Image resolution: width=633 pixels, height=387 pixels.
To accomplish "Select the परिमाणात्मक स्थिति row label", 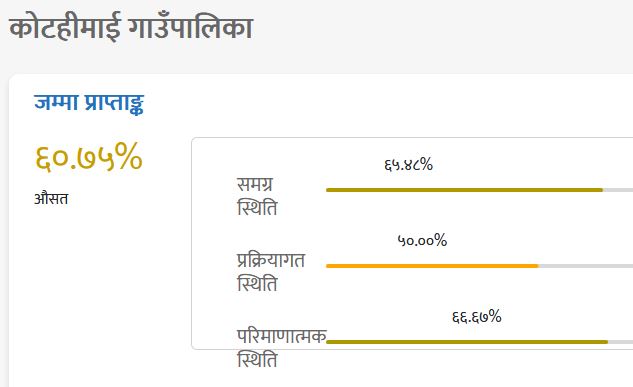I will 282,348.
